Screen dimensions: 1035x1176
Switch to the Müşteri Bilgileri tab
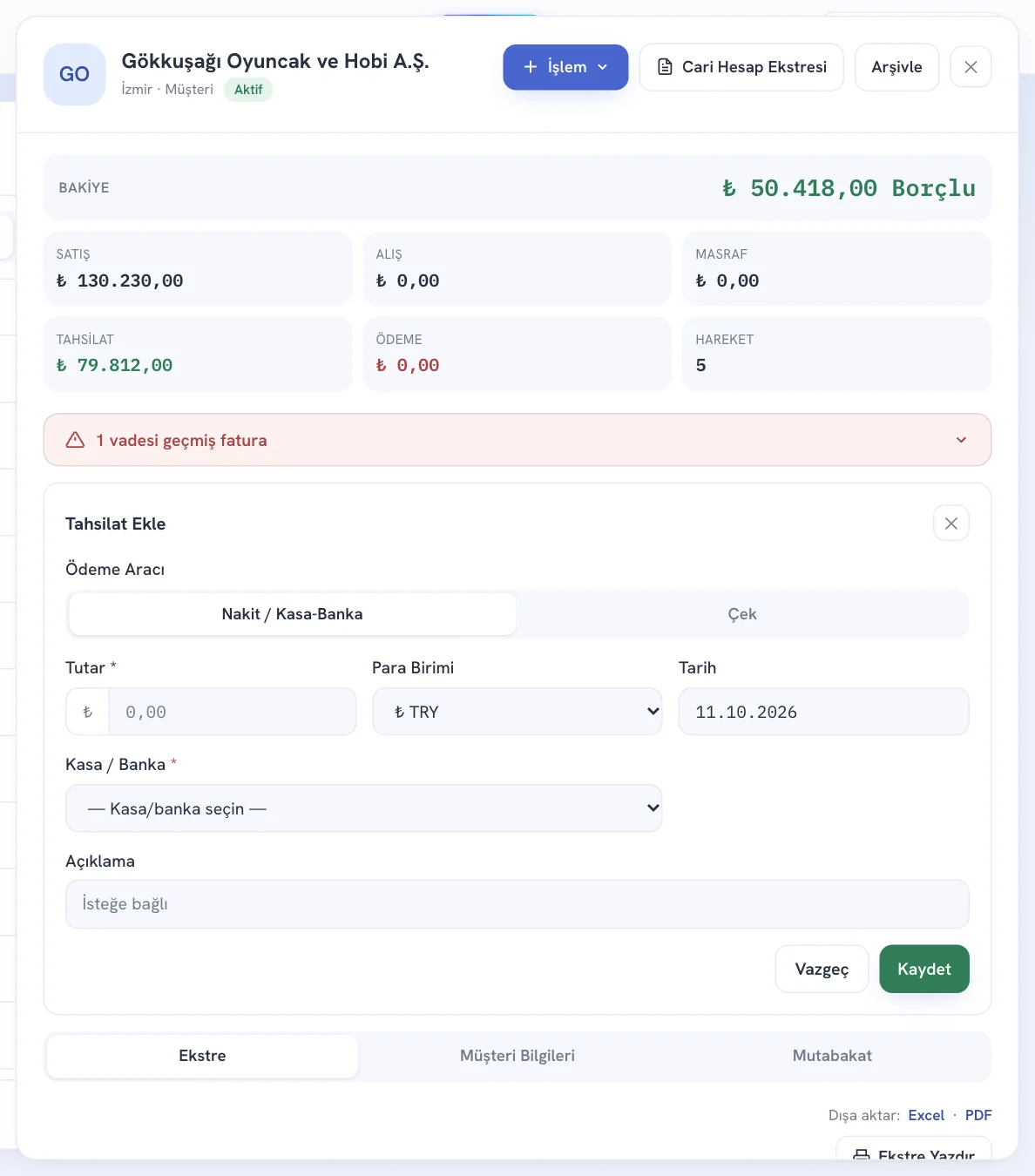pyautogui.click(x=517, y=1056)
